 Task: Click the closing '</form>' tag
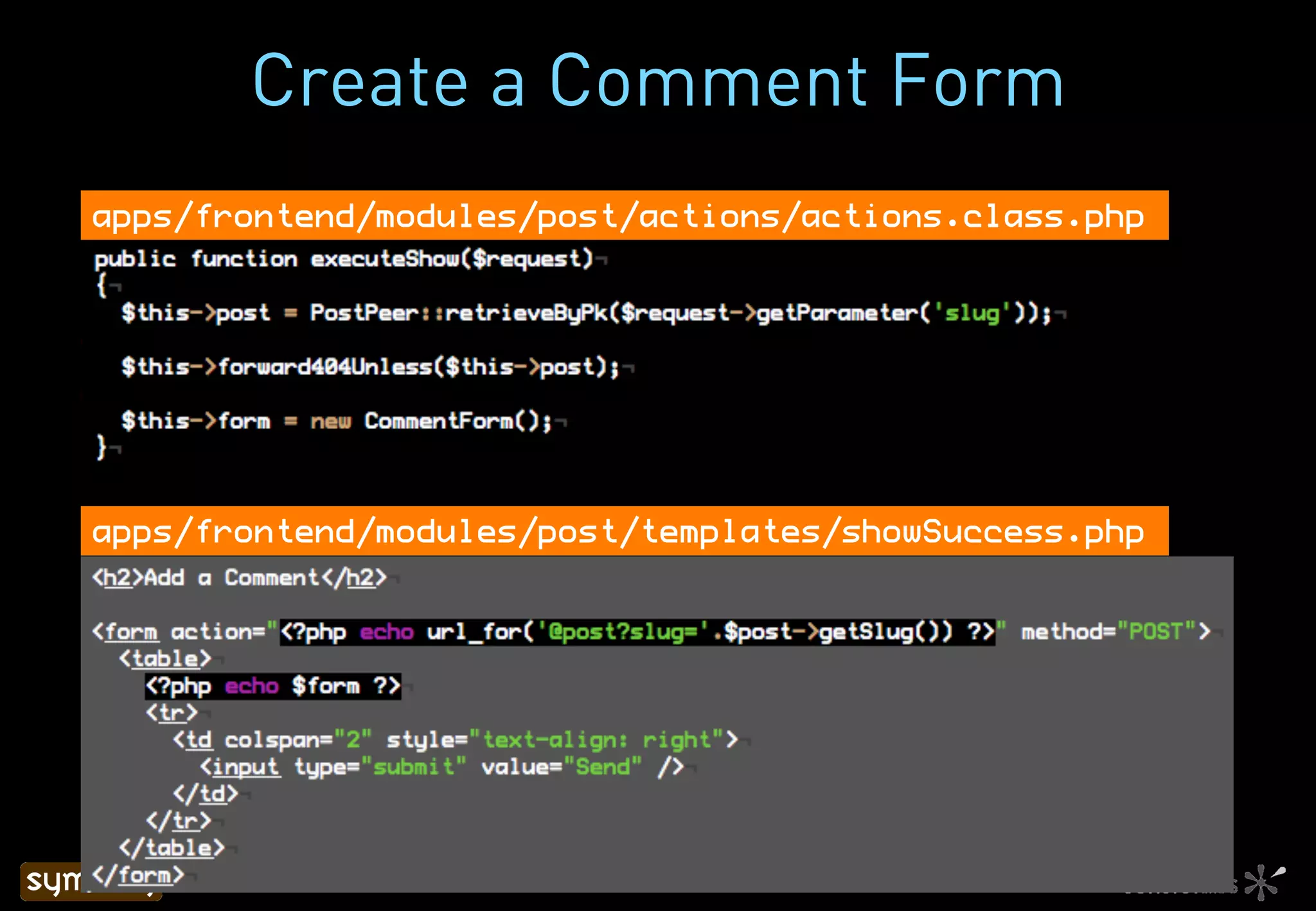click(x=138, y=874)
